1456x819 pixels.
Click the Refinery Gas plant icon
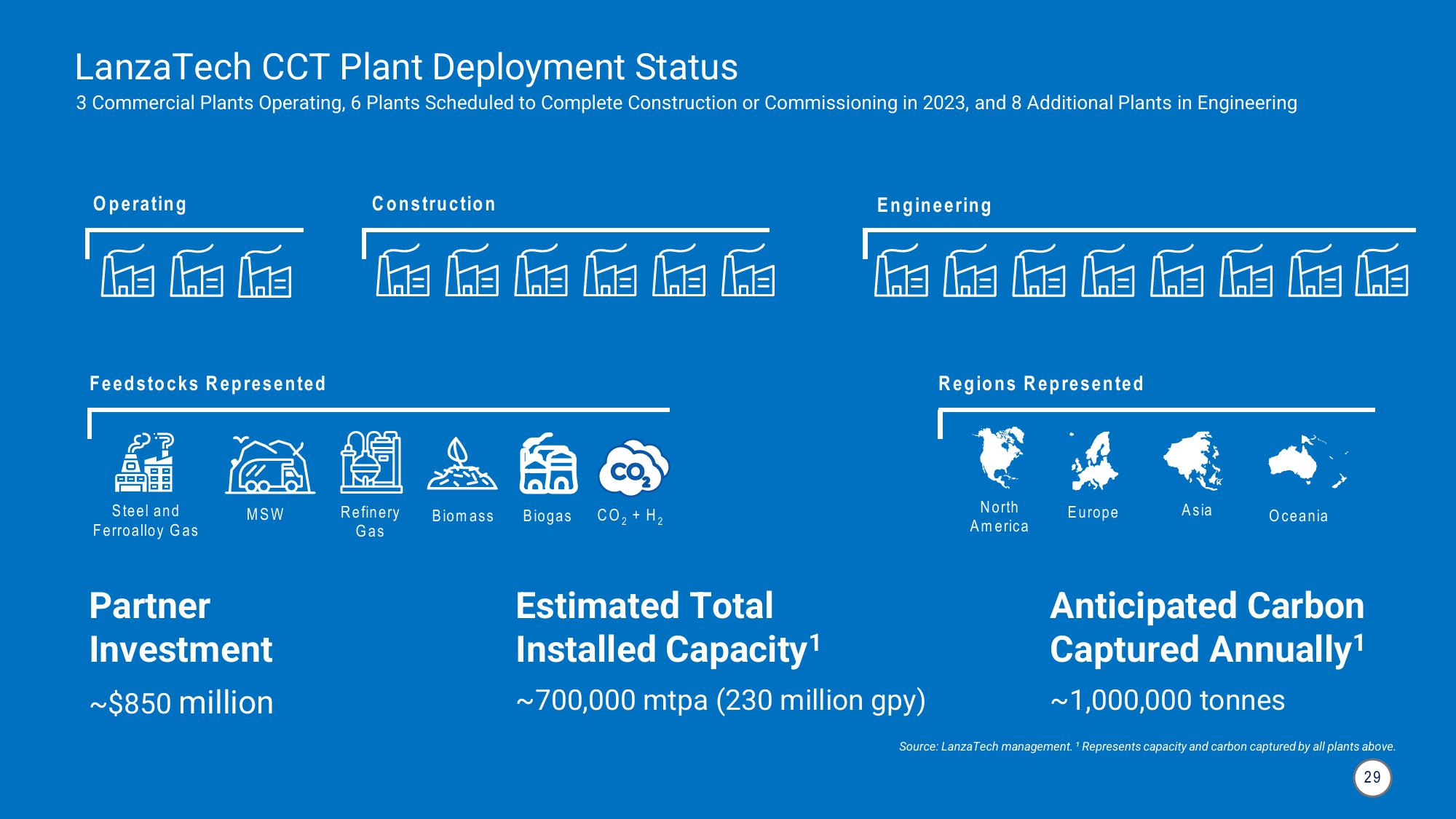pyautogui.click(x=371, y=462)
